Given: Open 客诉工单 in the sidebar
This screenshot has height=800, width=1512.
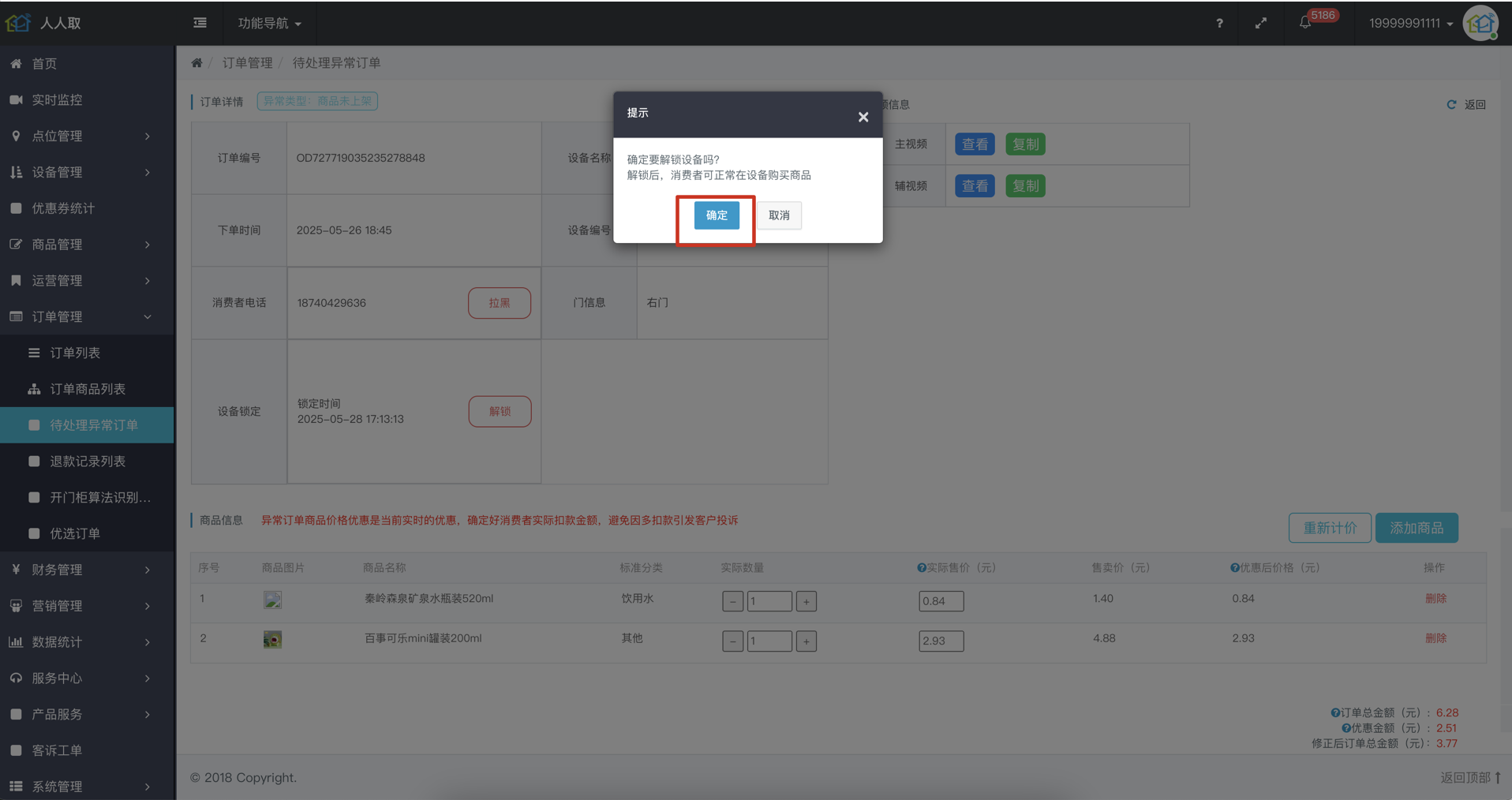Looking at the screenshot, I should point(87,750).
